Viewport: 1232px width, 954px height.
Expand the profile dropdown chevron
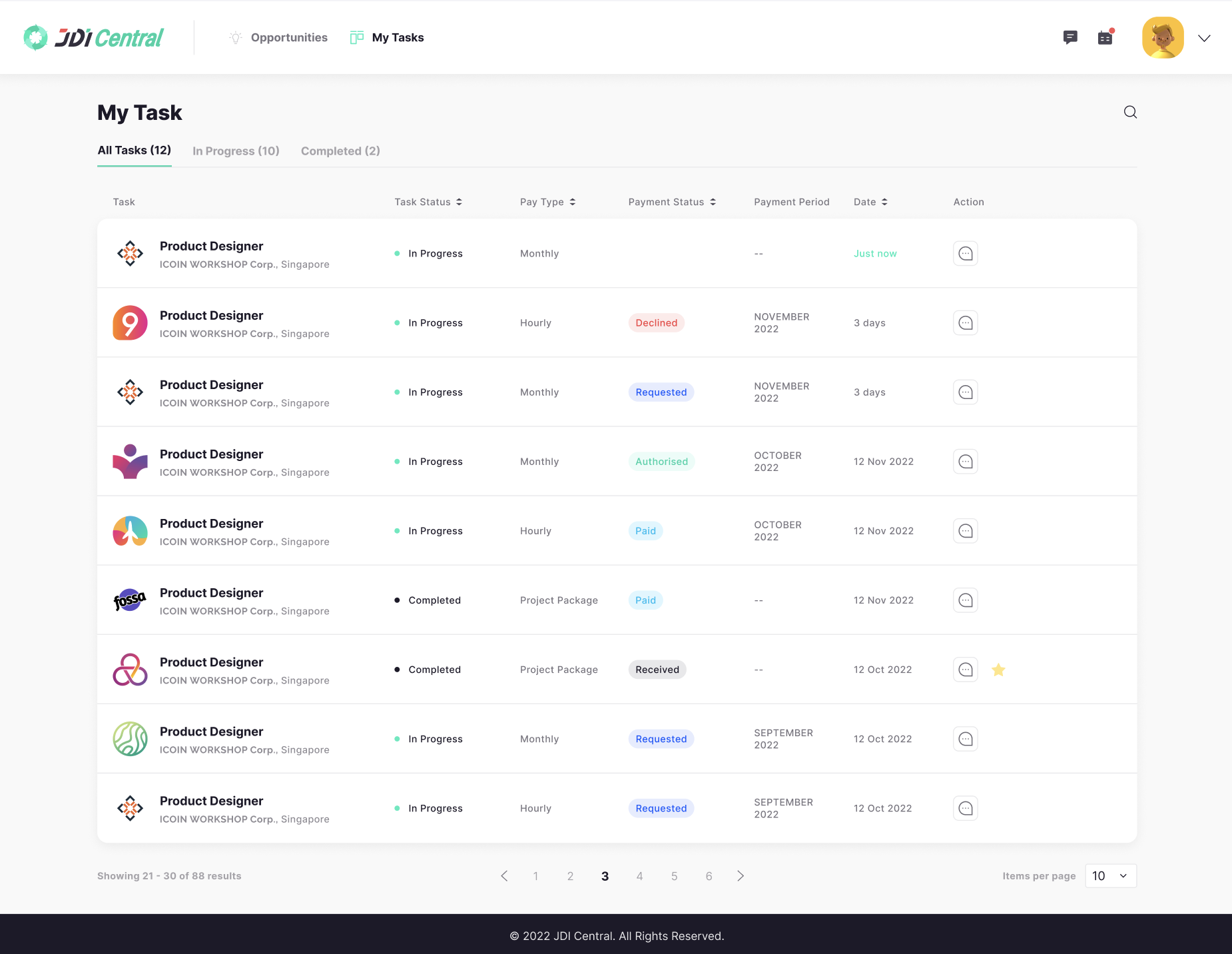coord(1204,38)
